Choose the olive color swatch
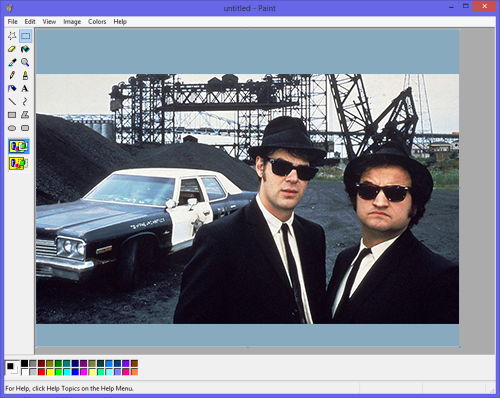 click(x=50, y=363)
